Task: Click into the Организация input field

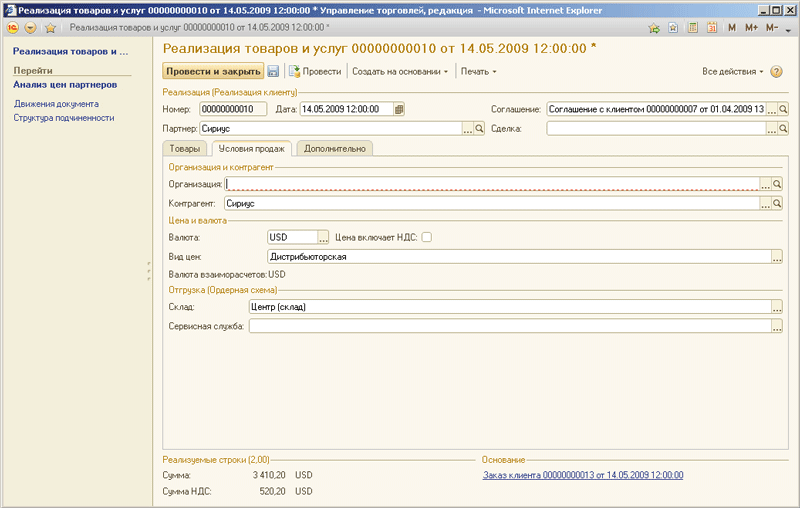Action: tap(490, 184)
